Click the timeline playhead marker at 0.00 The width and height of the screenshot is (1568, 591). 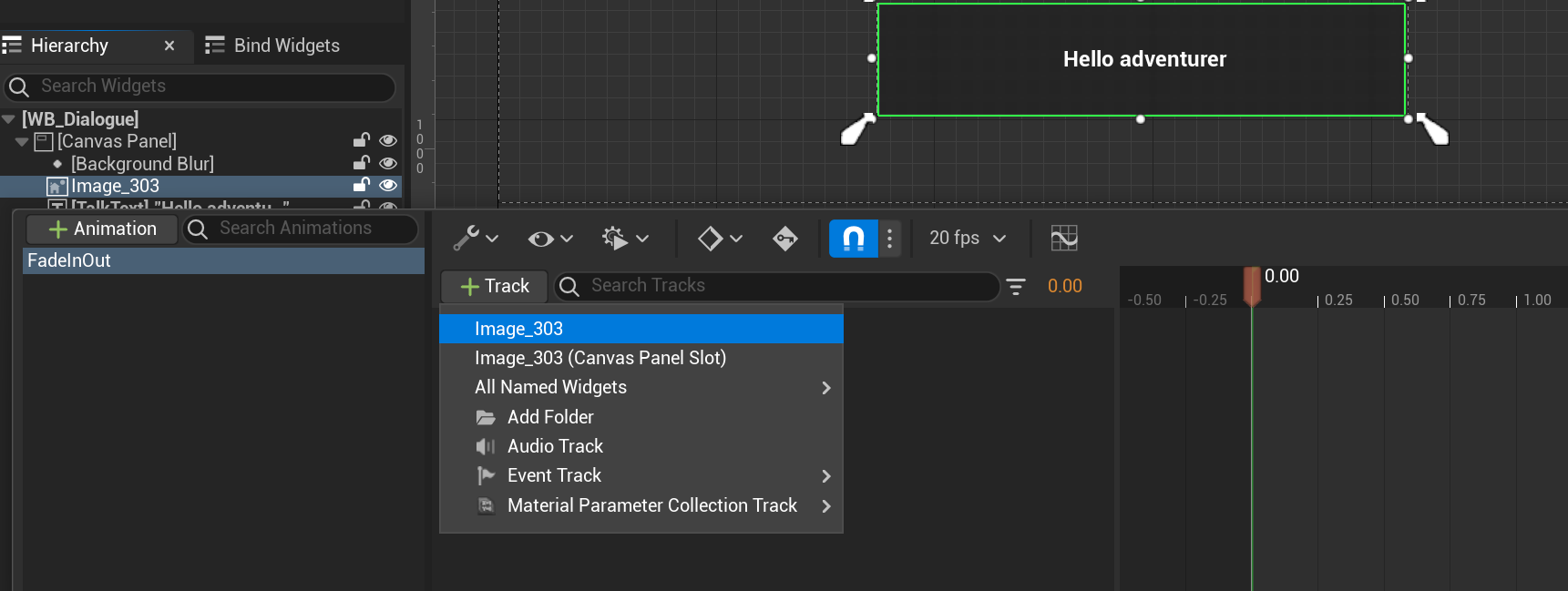tap(1252, 285)
